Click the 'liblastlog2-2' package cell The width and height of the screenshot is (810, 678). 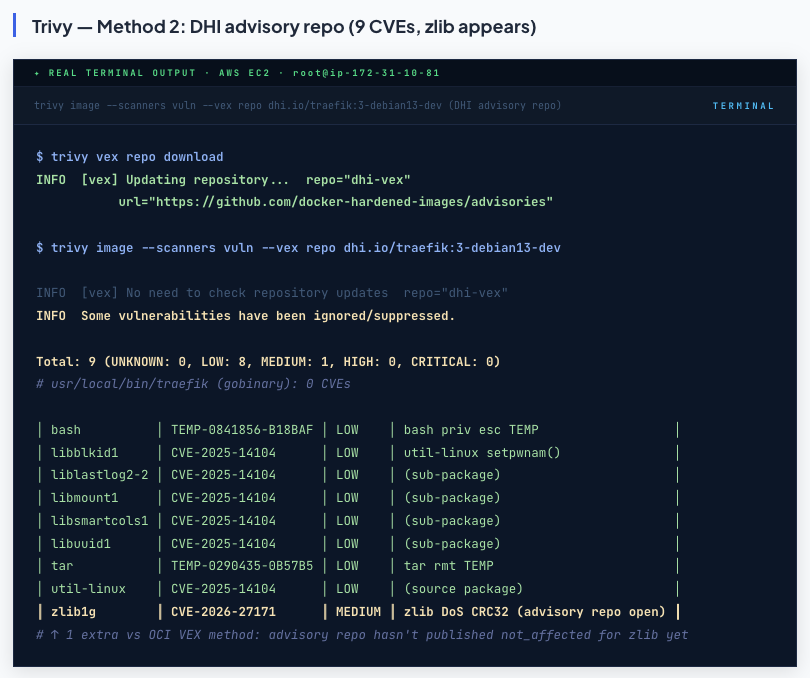pos(99,475)
